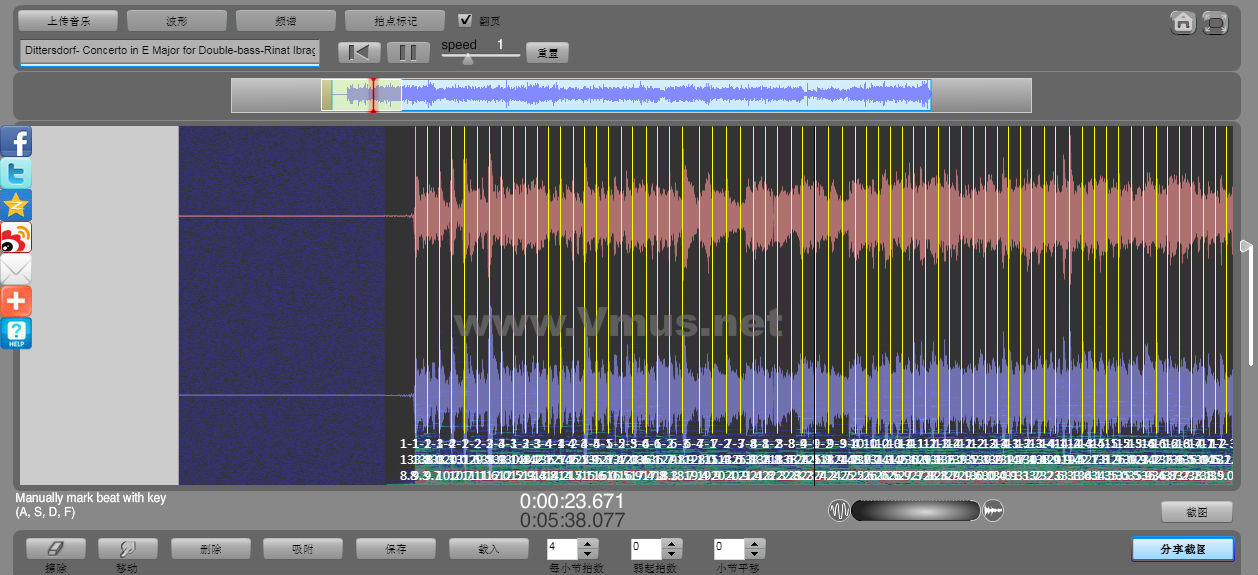Adjust the speed slider handle
Image resolution: width=1258 pixels, height=575 pixels.
tap(467, 58)
